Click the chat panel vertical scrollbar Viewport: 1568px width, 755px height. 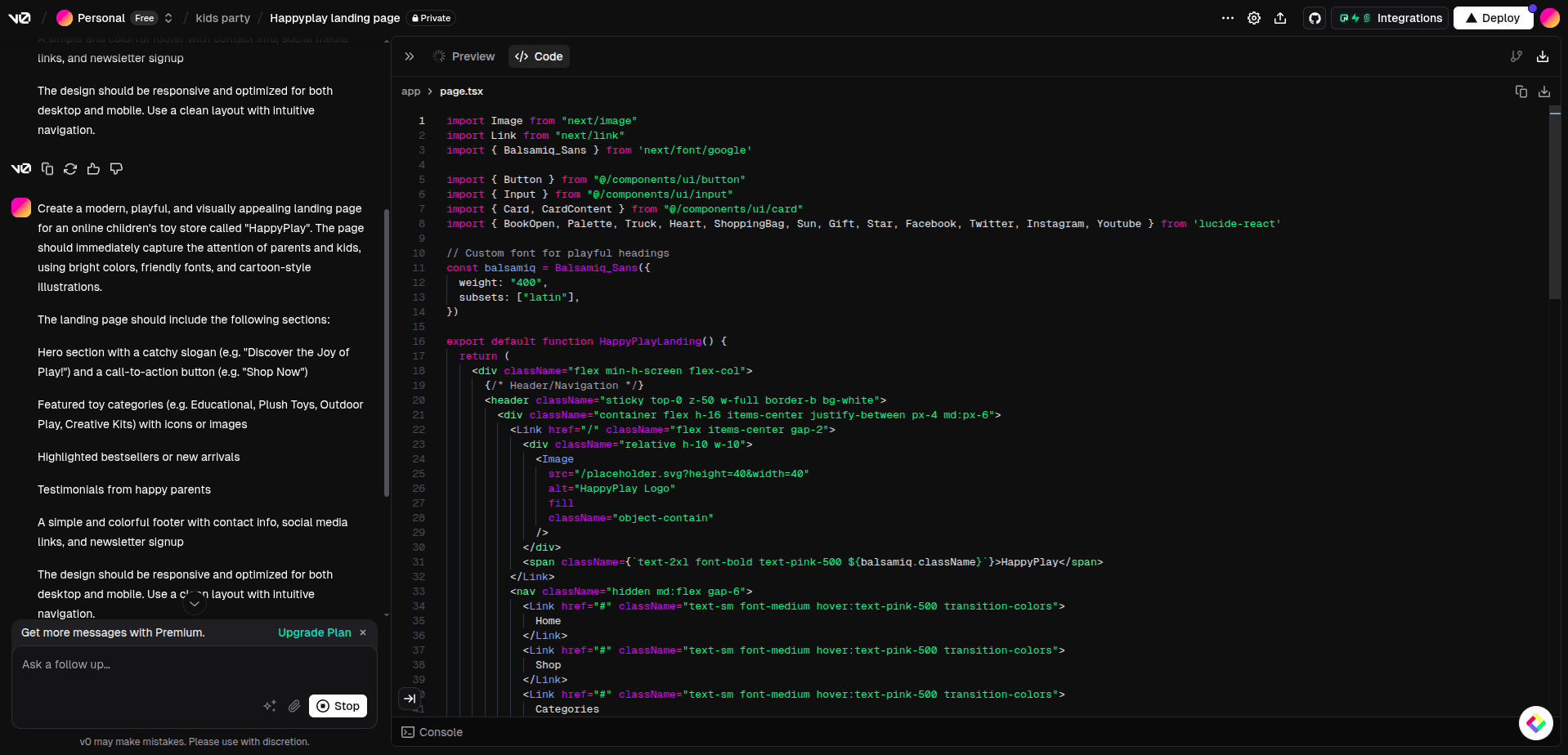click(x=387, y=353)
